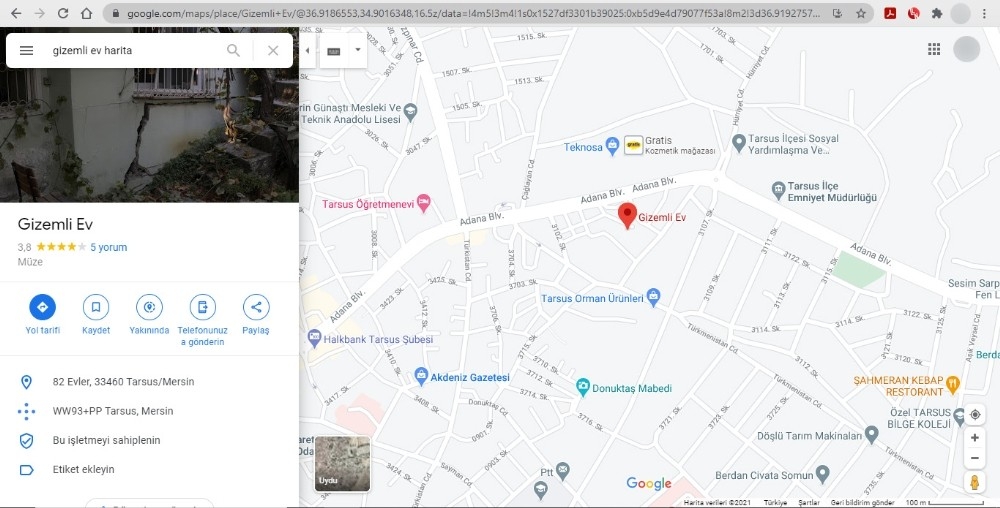
Task: Click the browser back arrow
Action: click(x=16, y=13)
